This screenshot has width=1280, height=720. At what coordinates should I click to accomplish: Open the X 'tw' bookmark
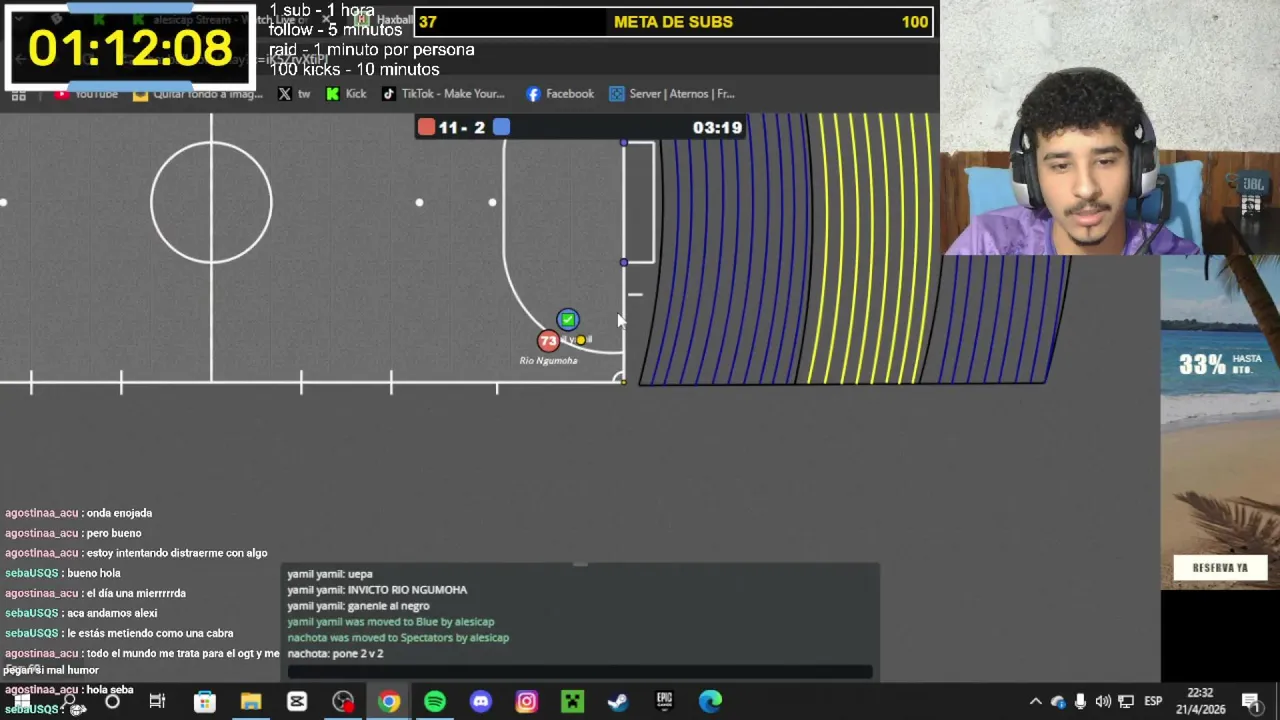[294, 94]
